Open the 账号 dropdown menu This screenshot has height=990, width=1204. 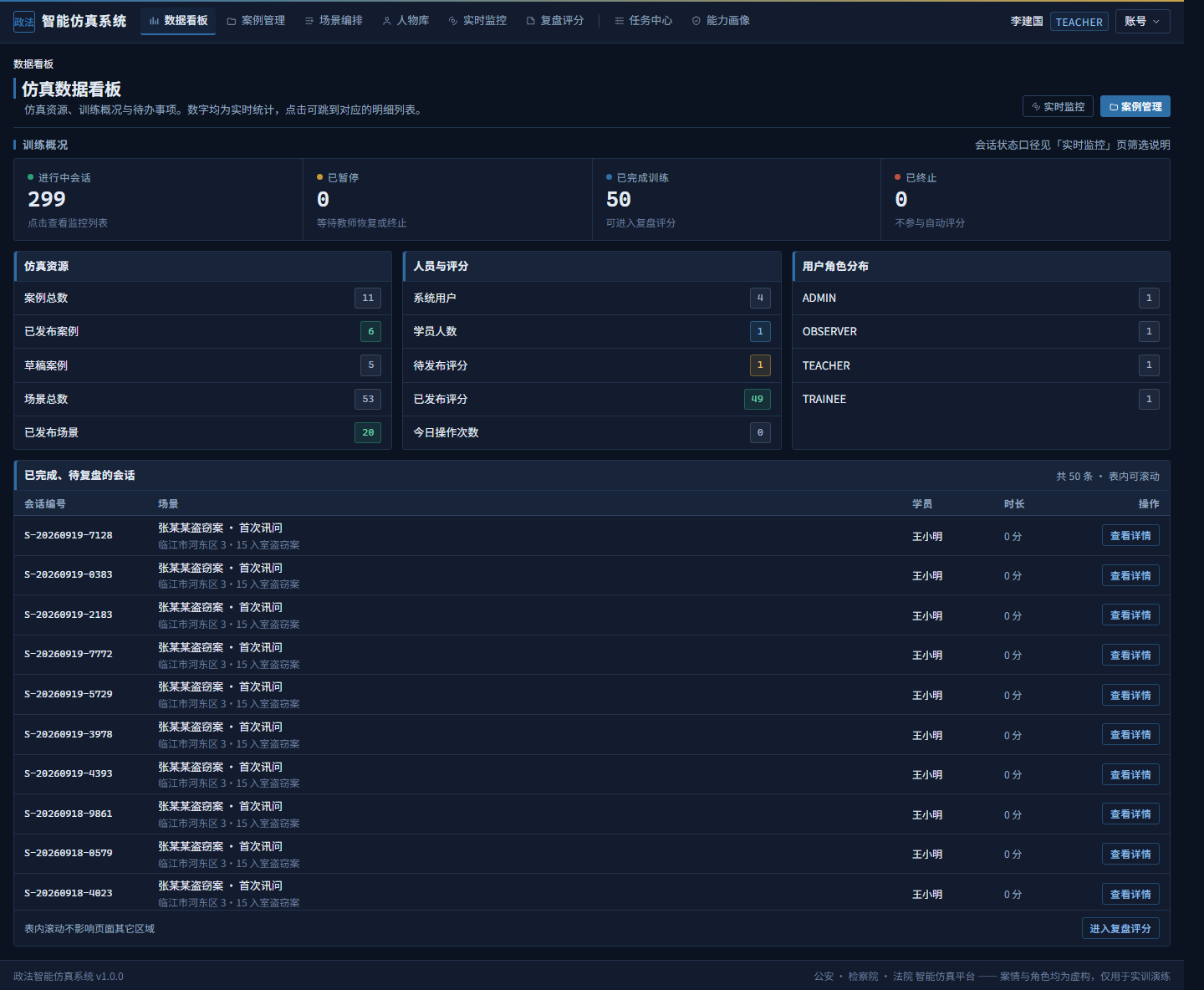tap(1142, 22)
